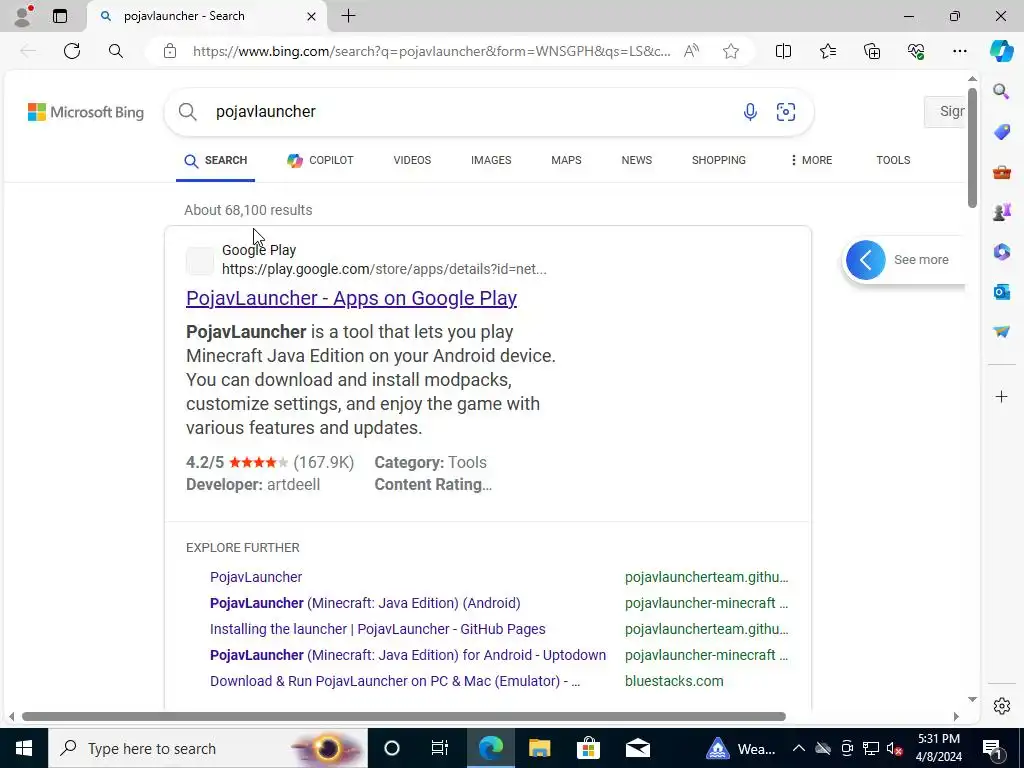Expand the MORE dropdown
The image size is (1024, 768).
click(x=811, y=161)
